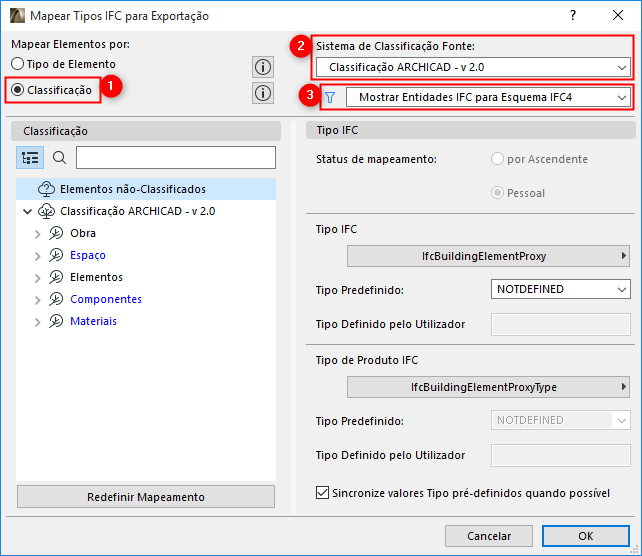Open the Tipo de Produto IFC Tipo Predefinido dropdown

[561, 420]
